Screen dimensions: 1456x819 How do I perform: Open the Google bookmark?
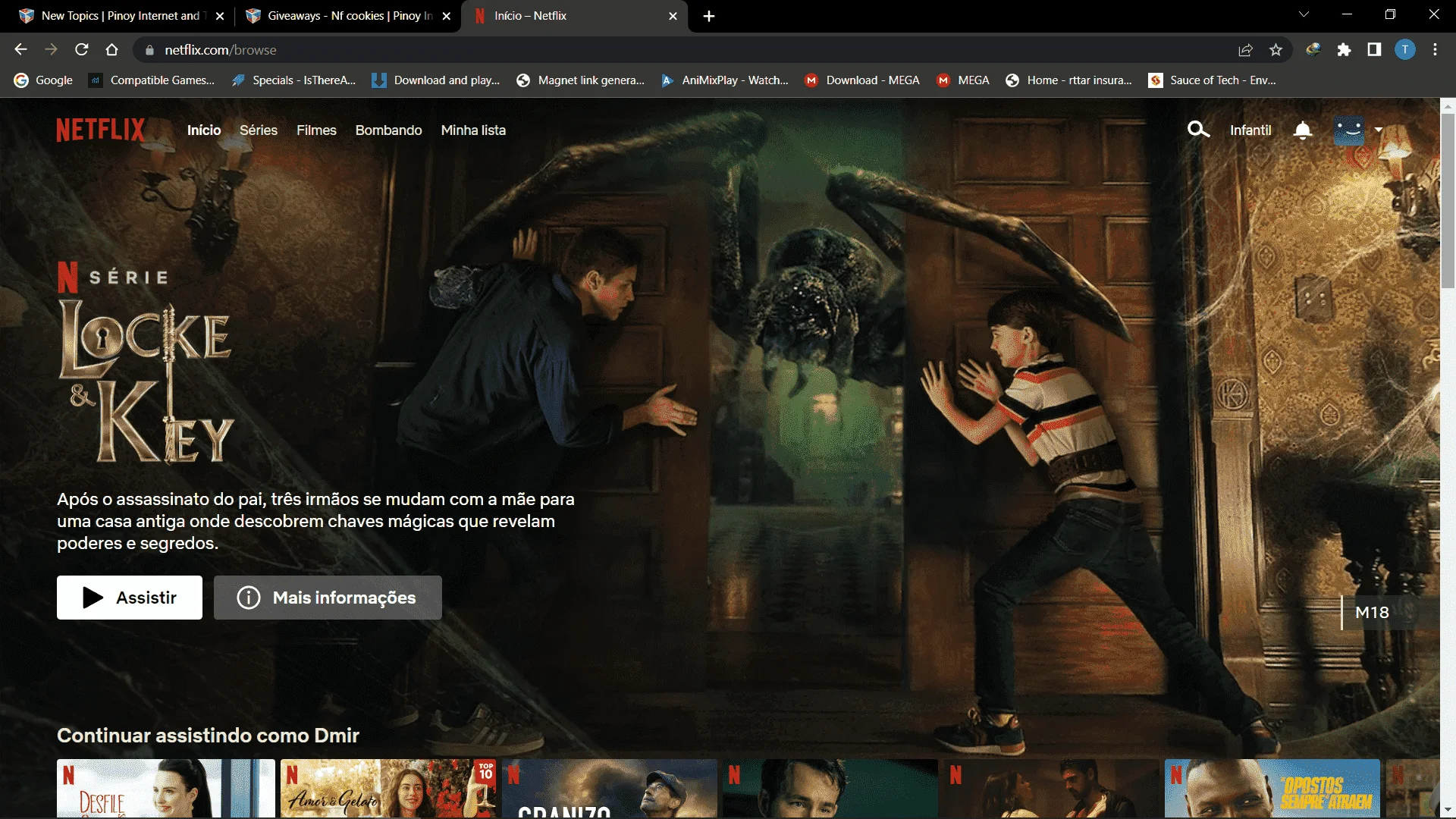tap(43, 80)
